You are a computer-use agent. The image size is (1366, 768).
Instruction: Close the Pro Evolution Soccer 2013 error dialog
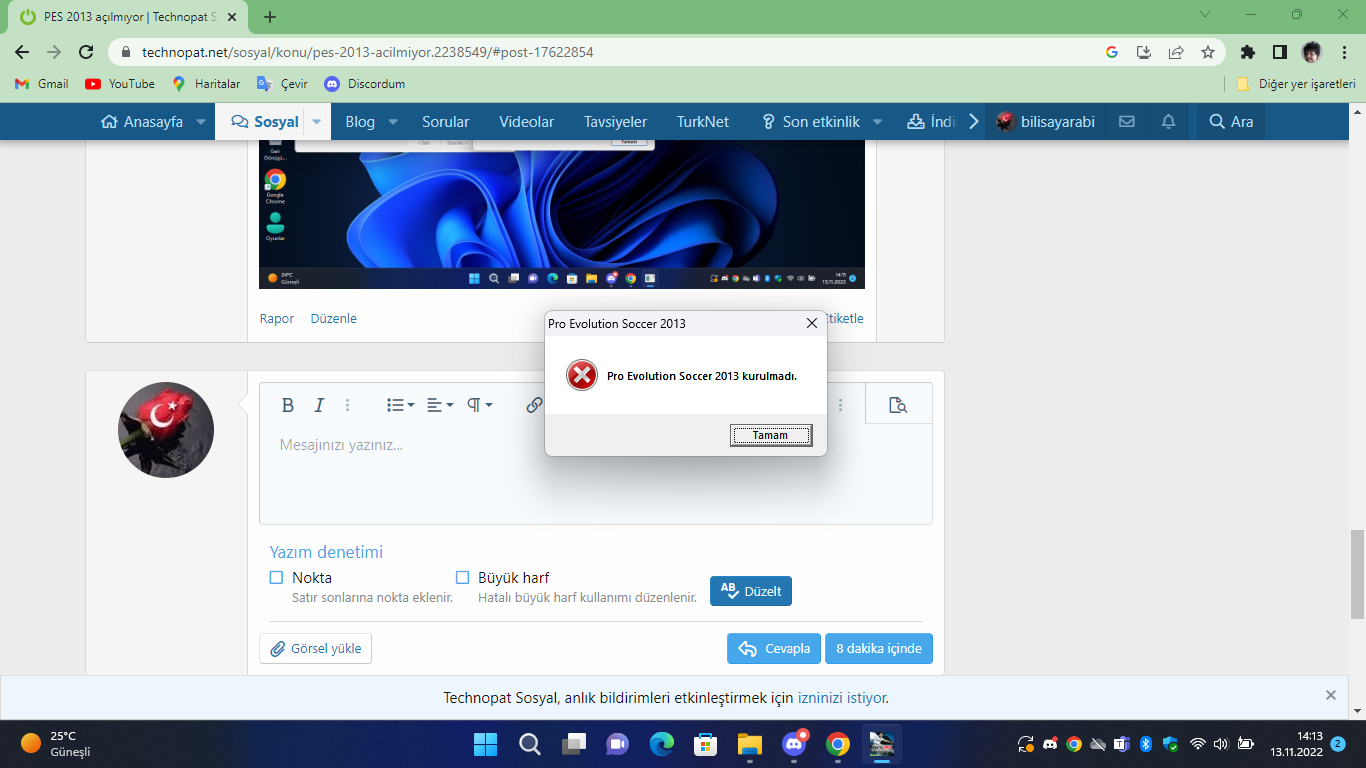click(x=812, y=323)
